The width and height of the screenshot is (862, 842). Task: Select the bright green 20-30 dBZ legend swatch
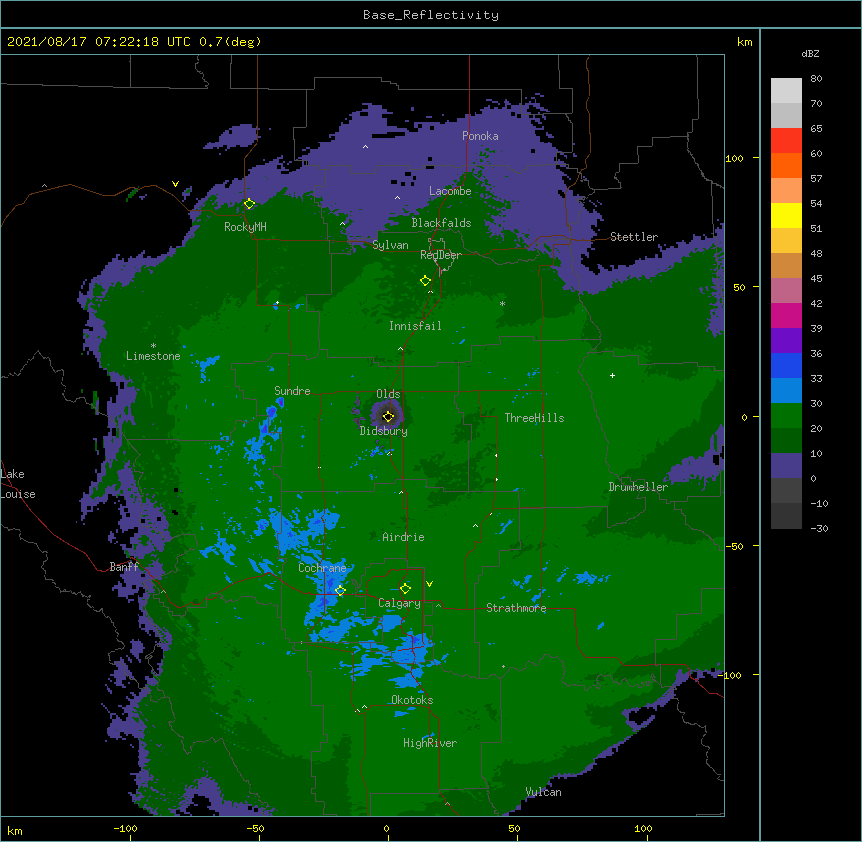[x=786, y=416]
